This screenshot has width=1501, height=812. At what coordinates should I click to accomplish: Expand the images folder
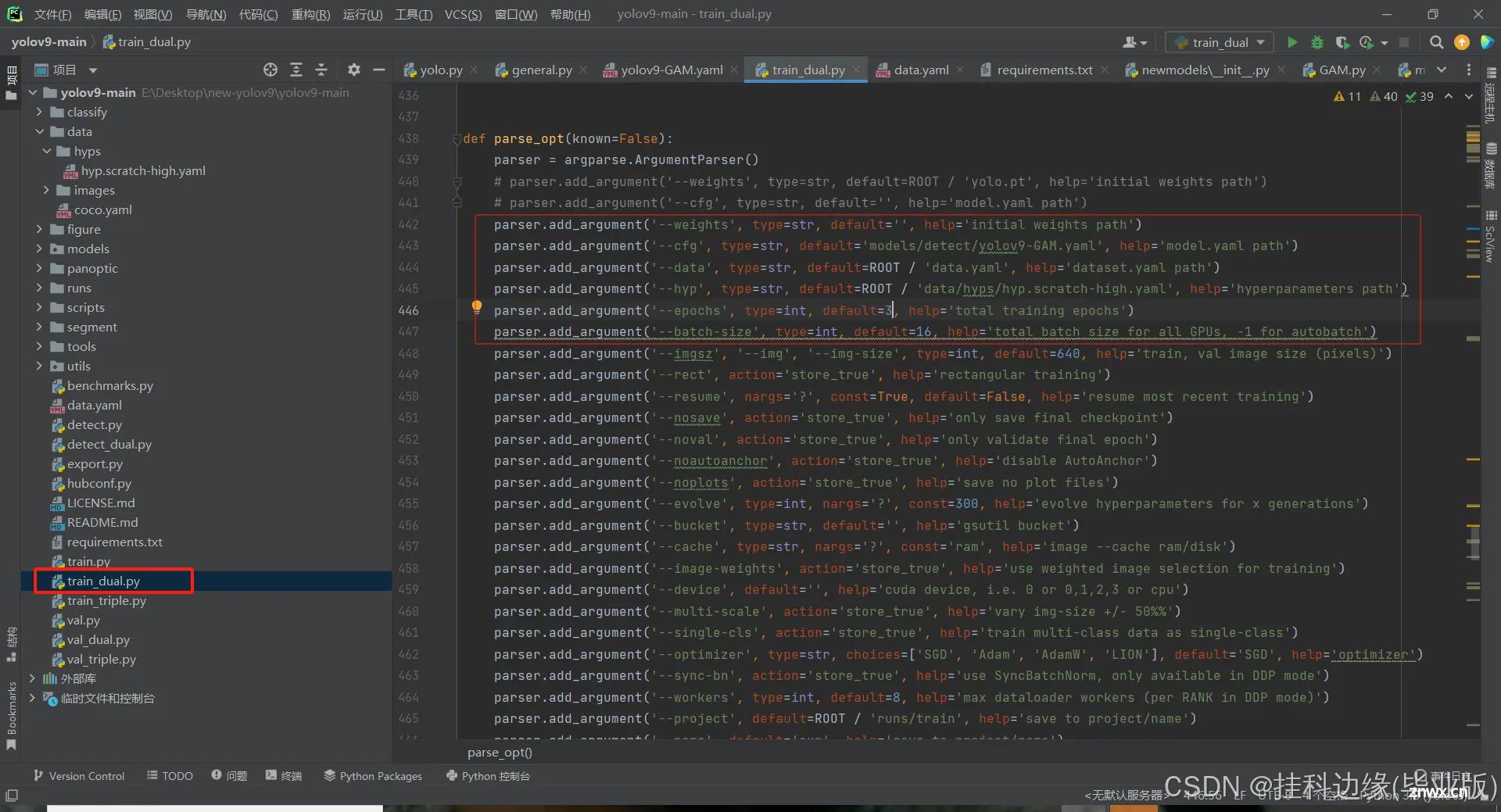46,190
